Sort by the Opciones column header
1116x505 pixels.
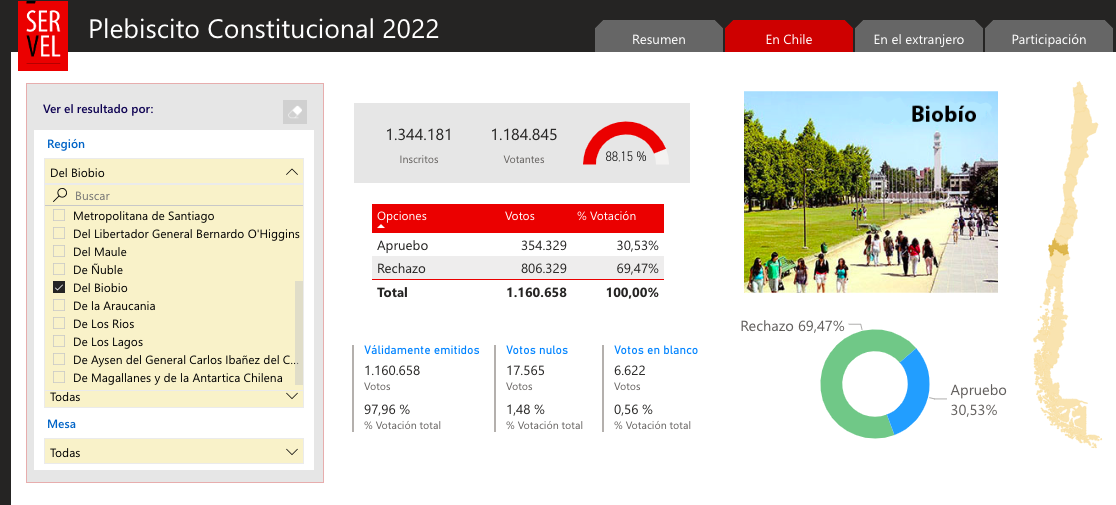point(401,216)
